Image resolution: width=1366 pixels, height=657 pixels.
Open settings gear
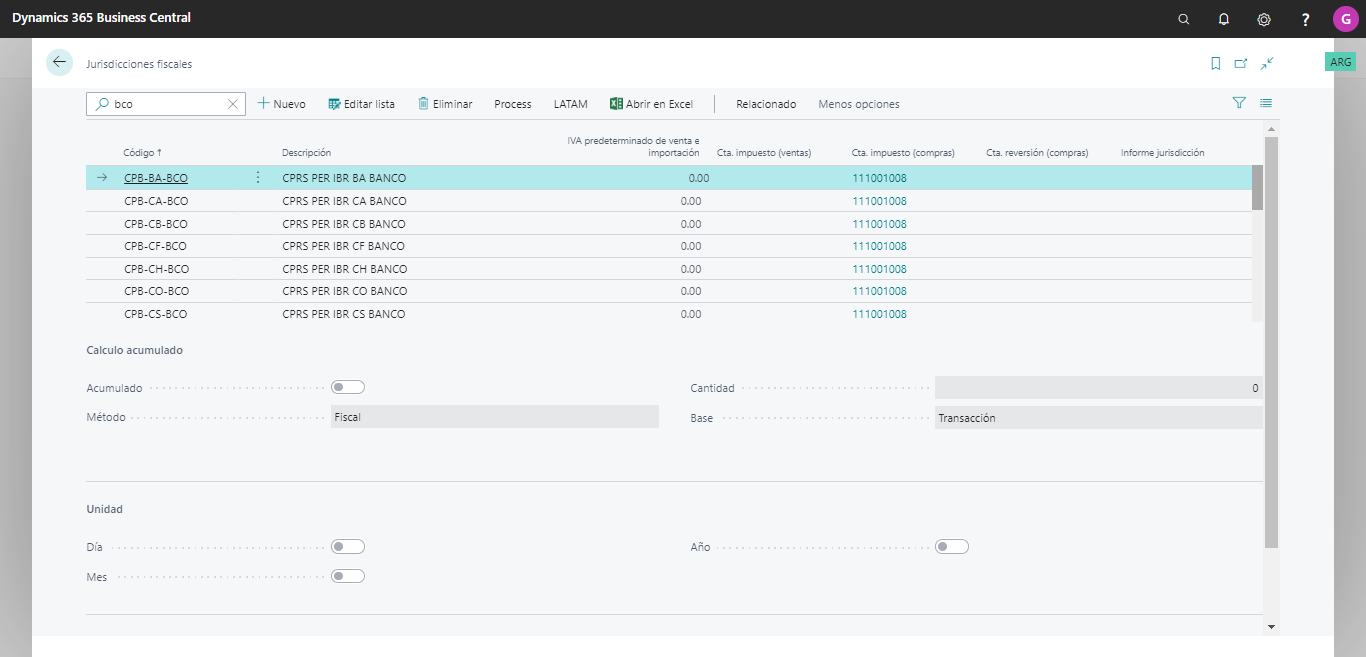[1264, 19]
